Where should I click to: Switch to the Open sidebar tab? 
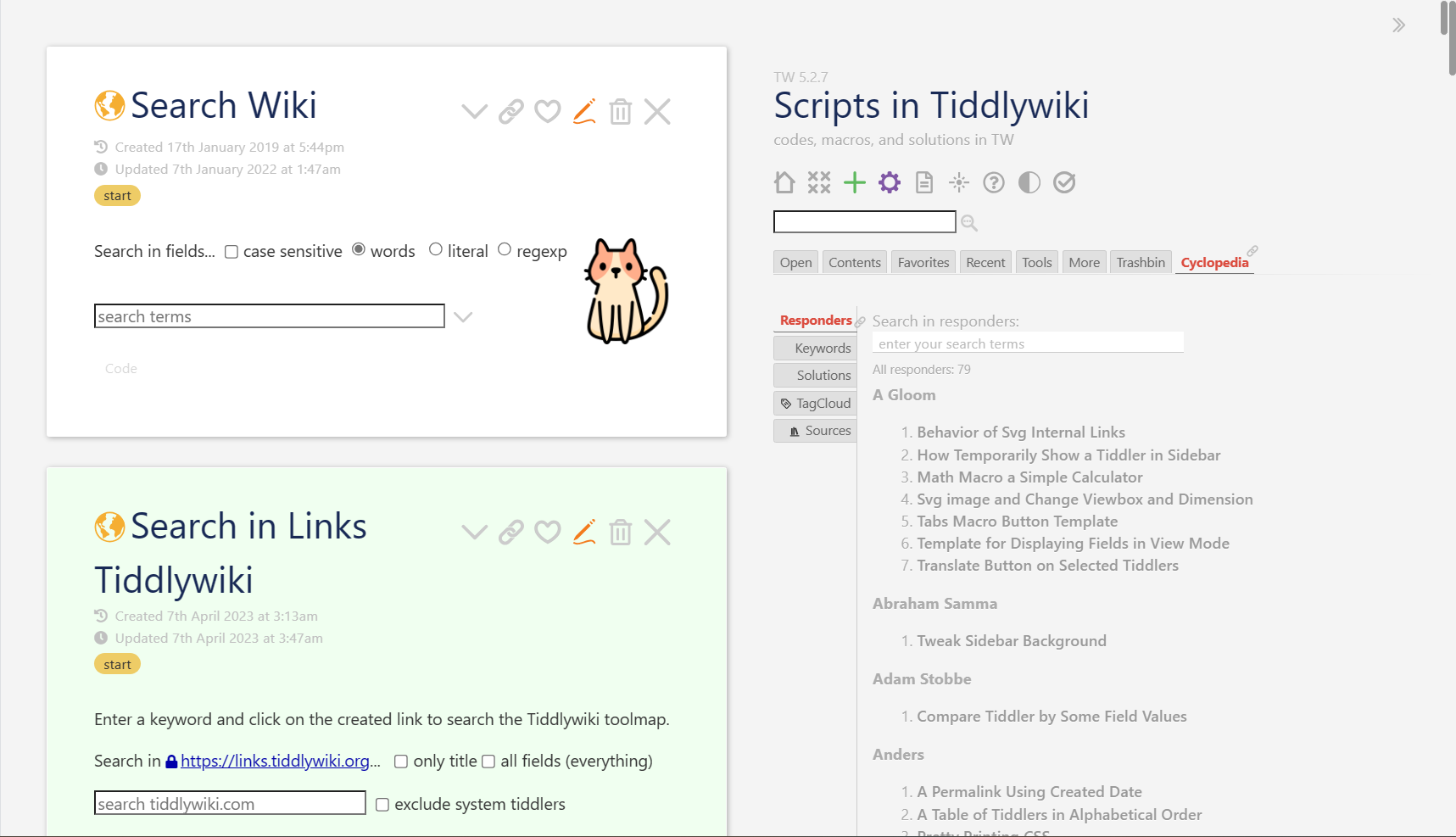pos(795,262)
